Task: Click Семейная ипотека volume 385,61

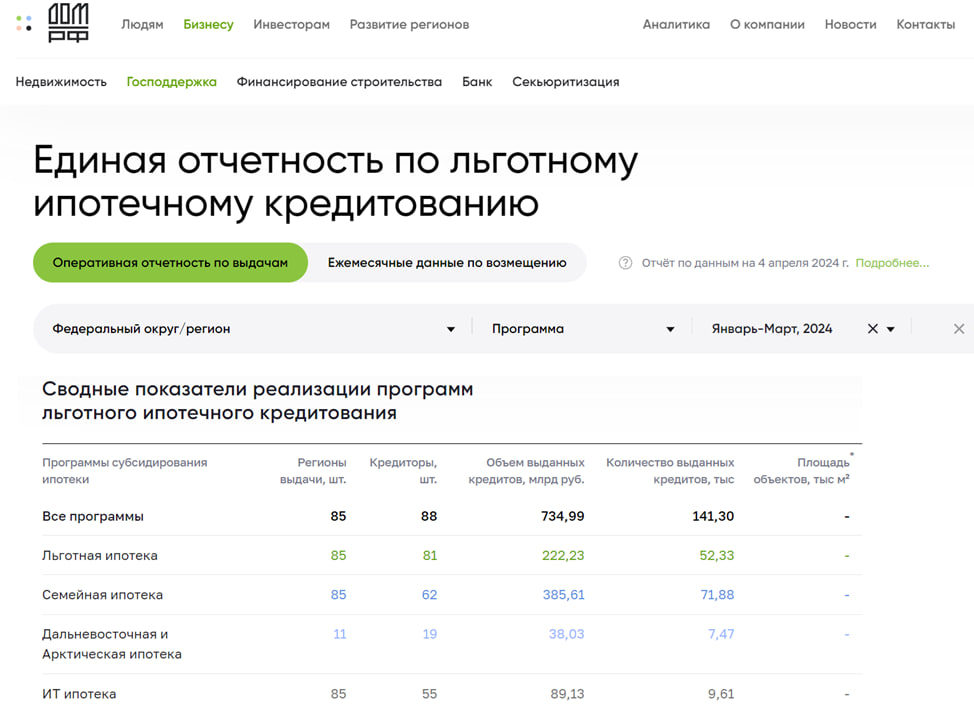Action: click(x=563, y=595)
